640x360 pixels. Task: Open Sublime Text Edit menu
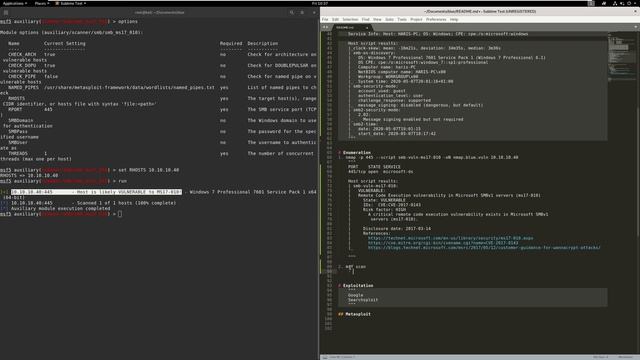pyautogui.click(x=335, y=19)
